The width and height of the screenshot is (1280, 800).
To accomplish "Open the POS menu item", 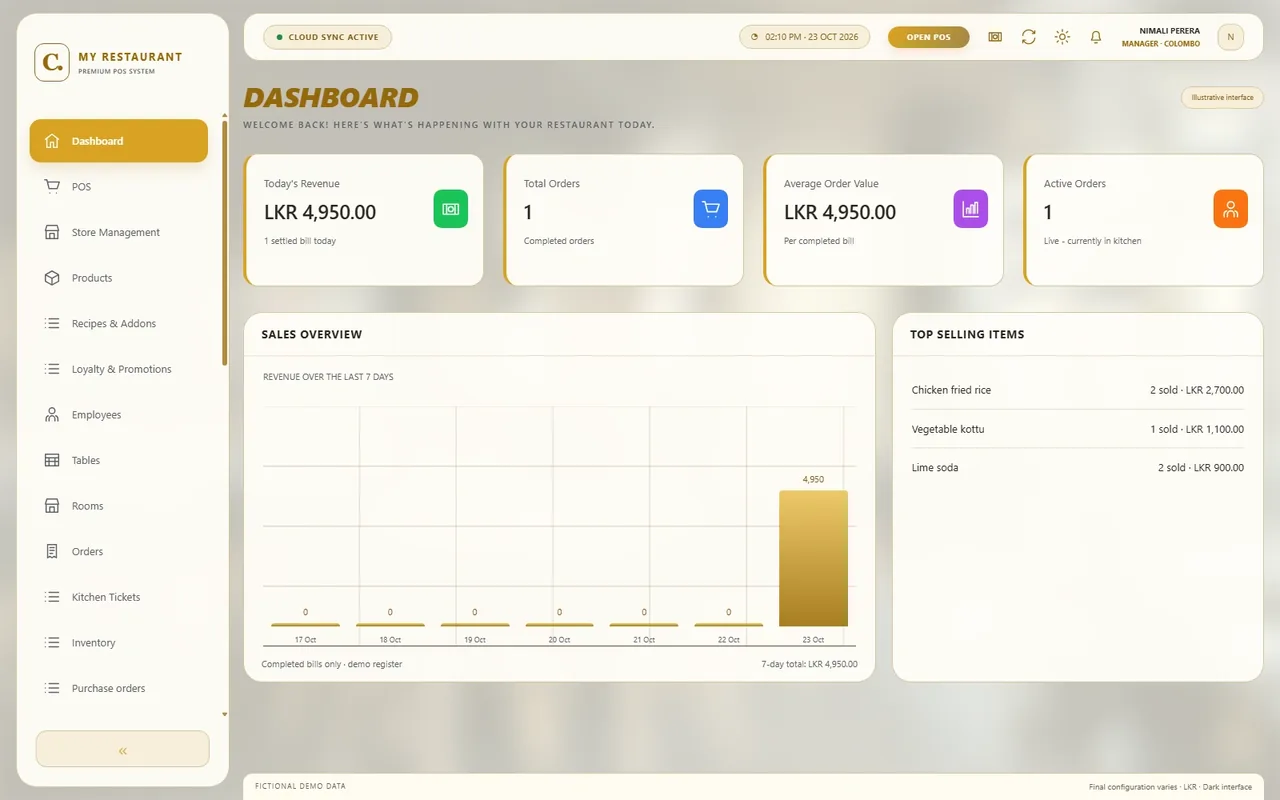I will [x=119, y=187].
